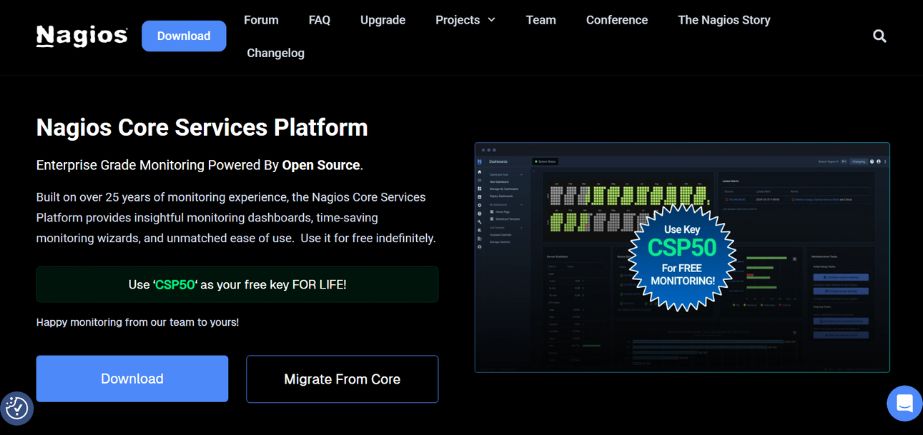
Task: Open the search magnifier icon
Action: click(879, 36)
